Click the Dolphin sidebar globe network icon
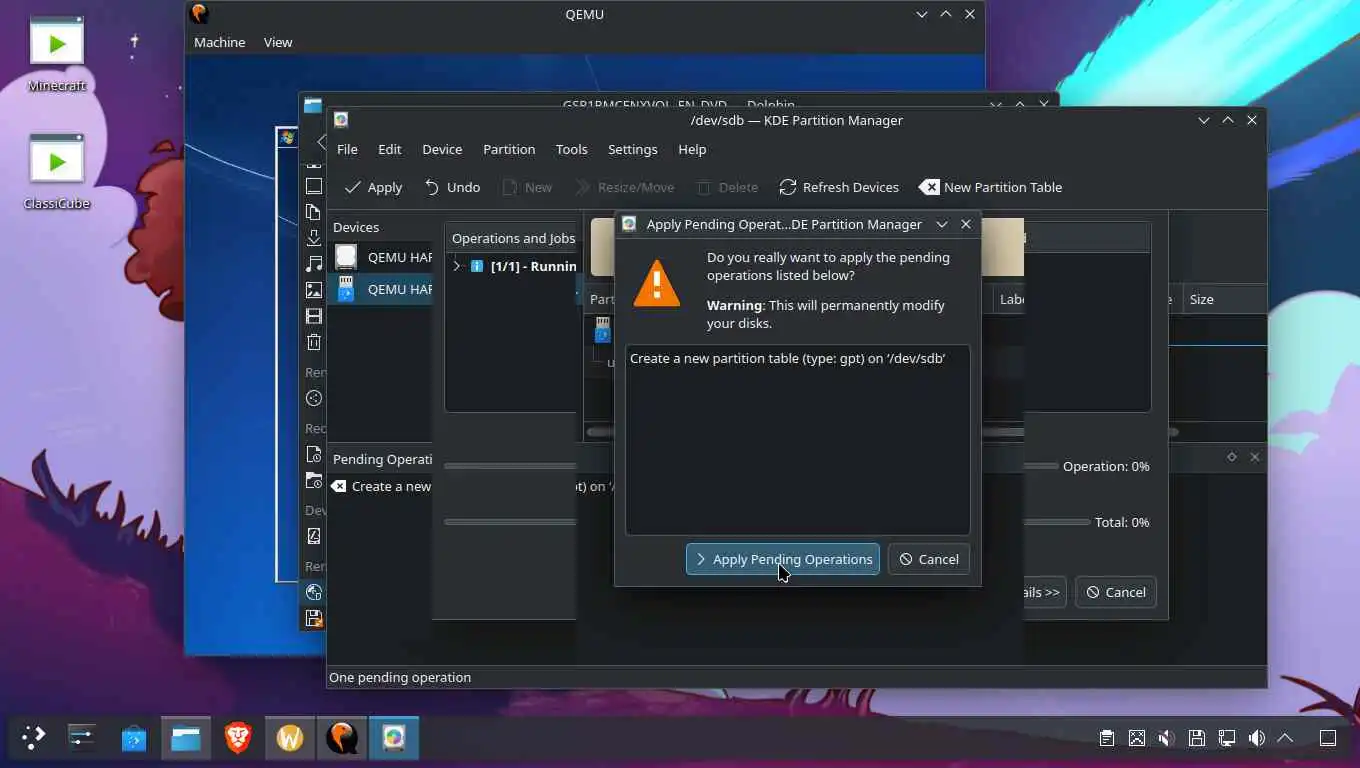 click(314, 592)
